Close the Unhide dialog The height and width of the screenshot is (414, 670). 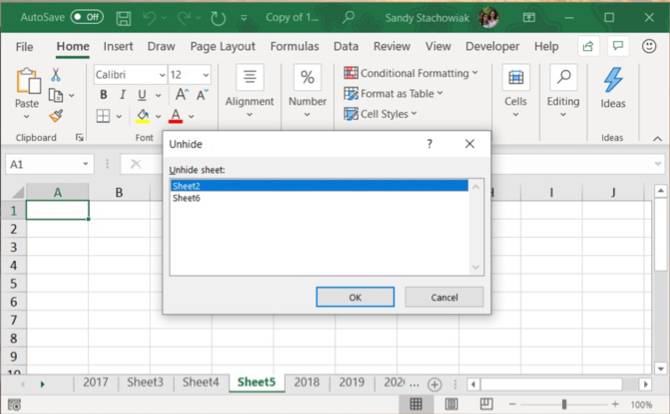470,144
